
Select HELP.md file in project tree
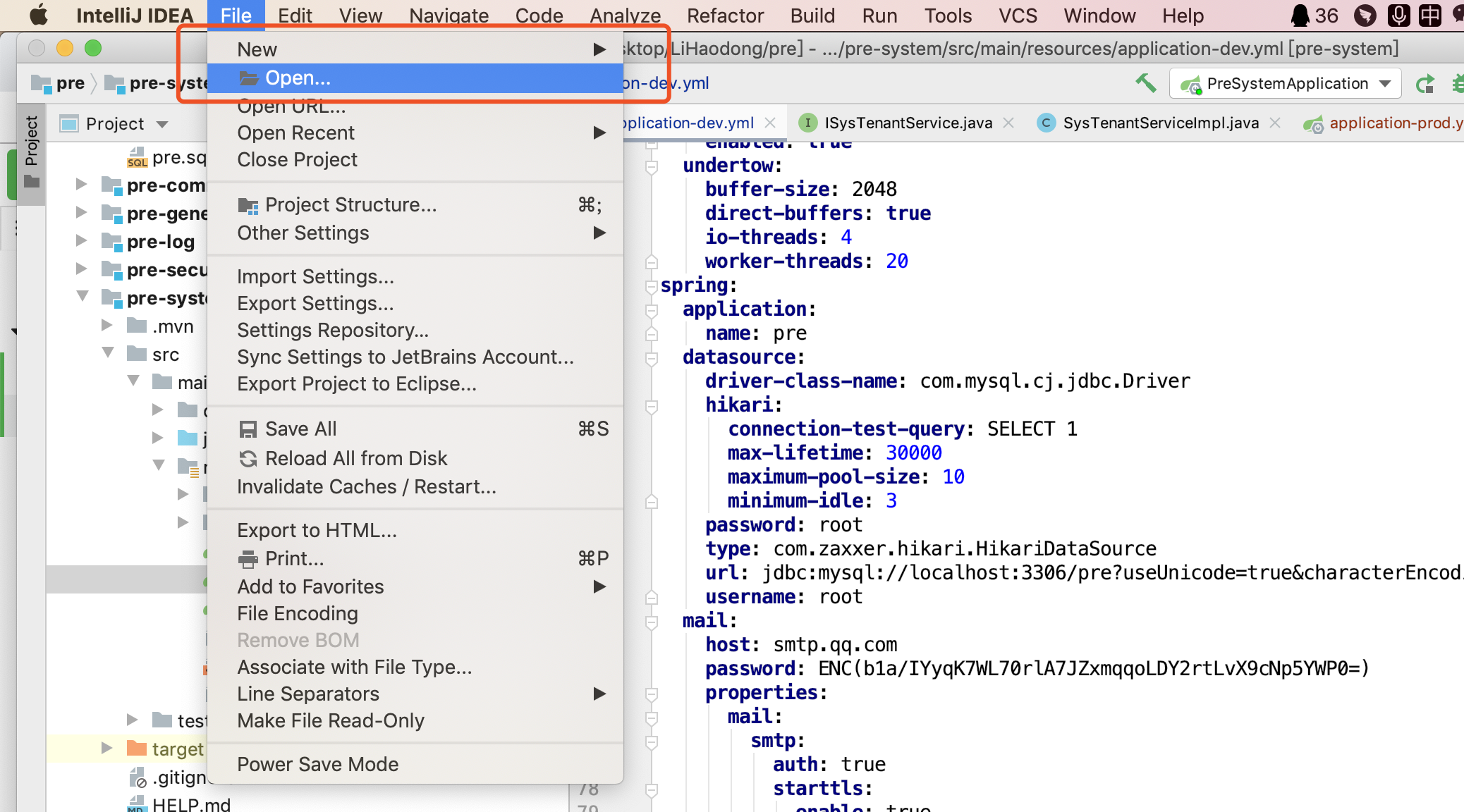pyautogui.click(x=191, y=804)
